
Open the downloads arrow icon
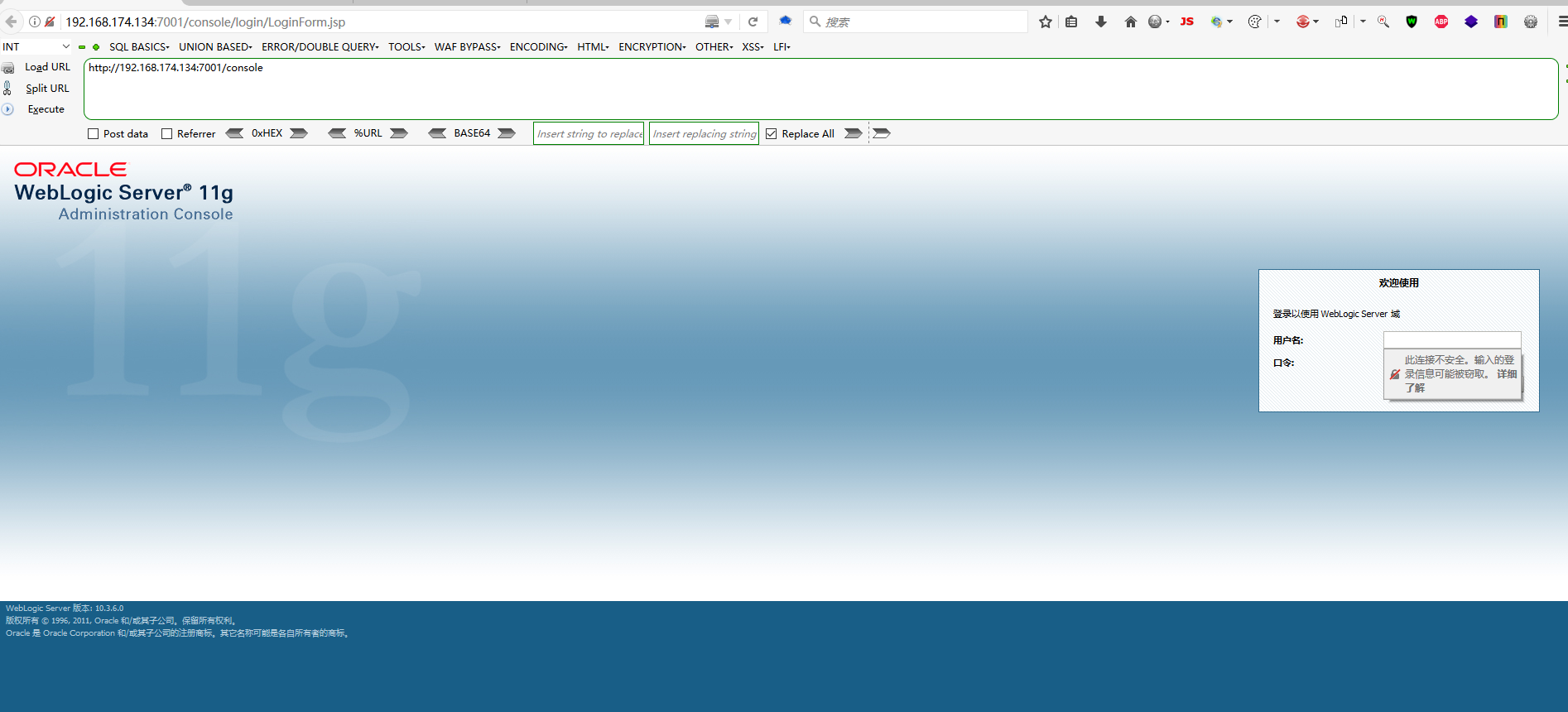(x=1101, y=22)
